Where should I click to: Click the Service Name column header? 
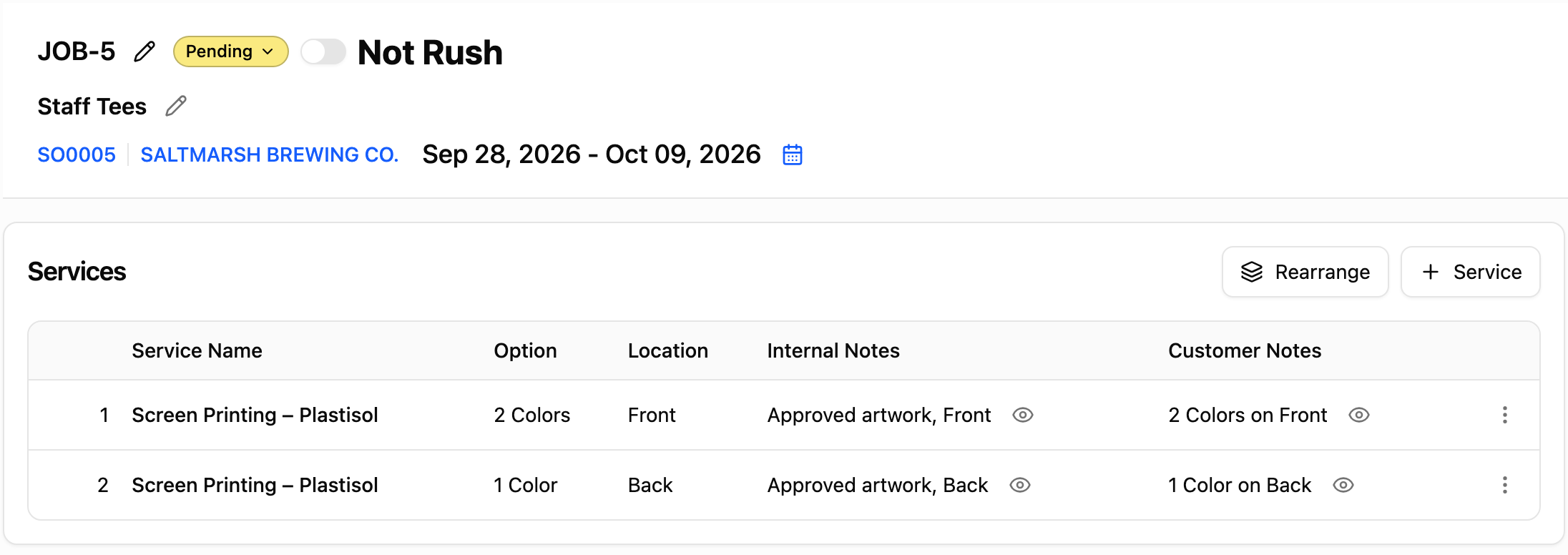click(x=197, y=350)
